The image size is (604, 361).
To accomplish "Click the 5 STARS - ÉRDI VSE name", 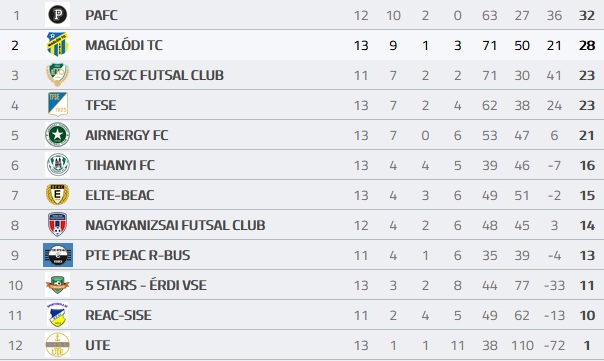I will [146, 285].
